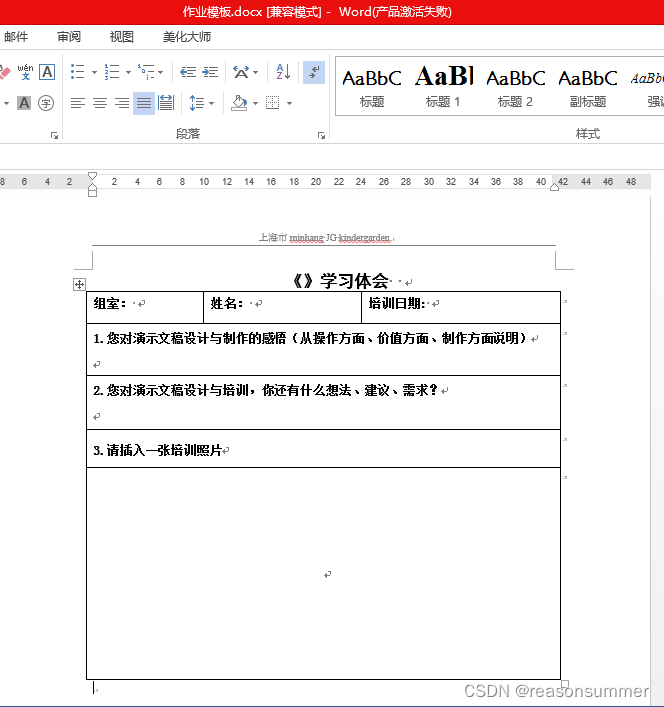The width and height of the screenshot is (664, 707).
Task: Toggle Show/Hide paragraph marks
Action: [314, 72]
